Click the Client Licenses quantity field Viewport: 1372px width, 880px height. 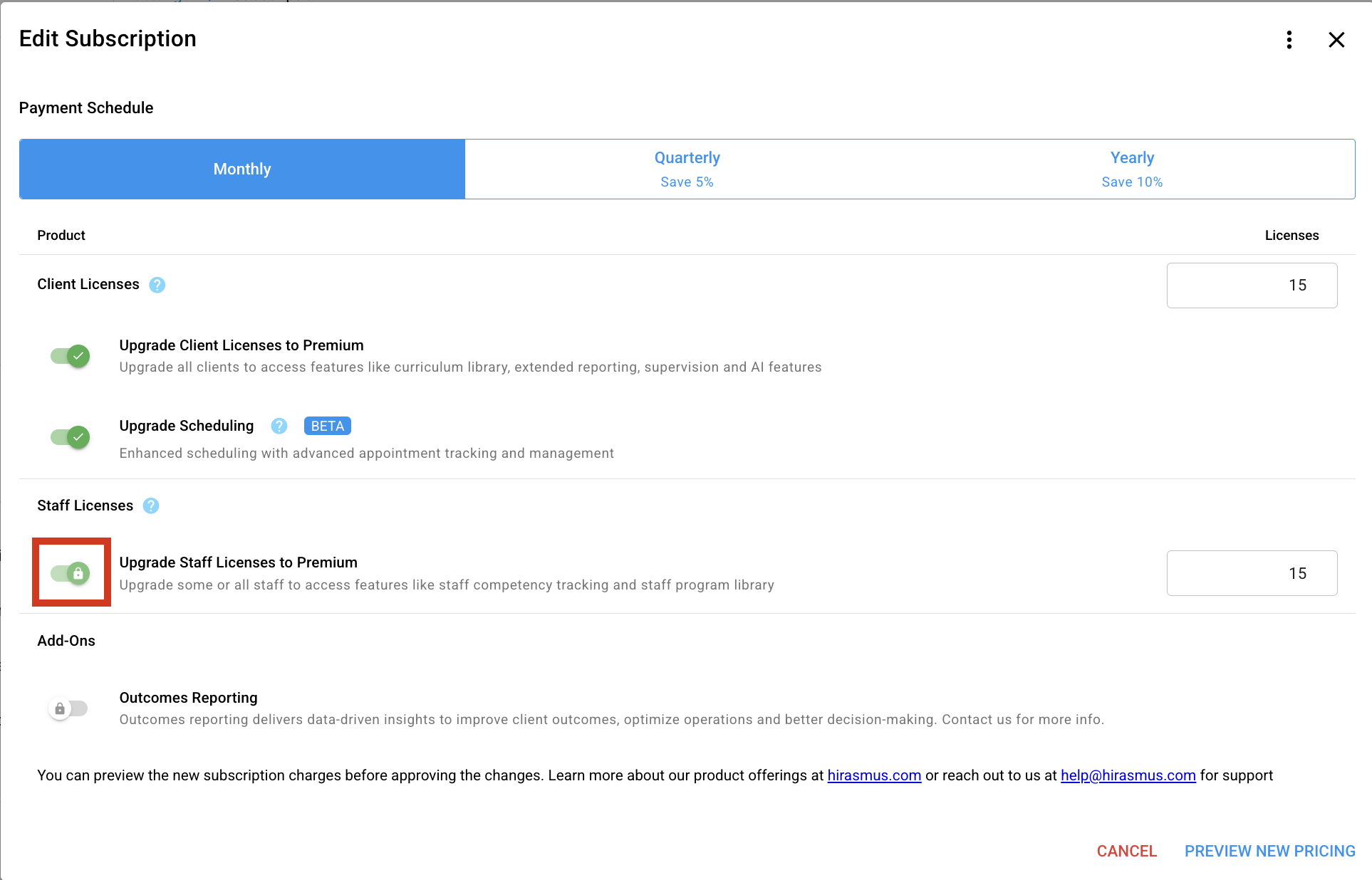1252,286
